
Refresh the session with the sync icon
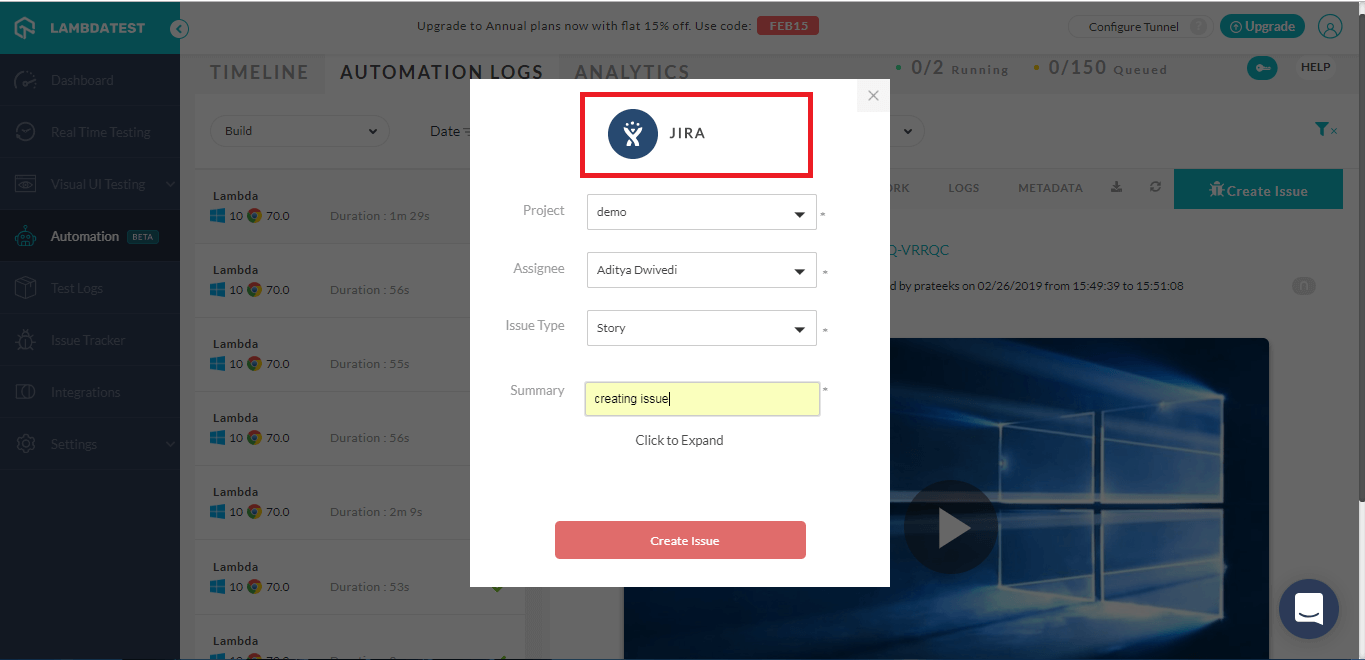point(1155,187)
